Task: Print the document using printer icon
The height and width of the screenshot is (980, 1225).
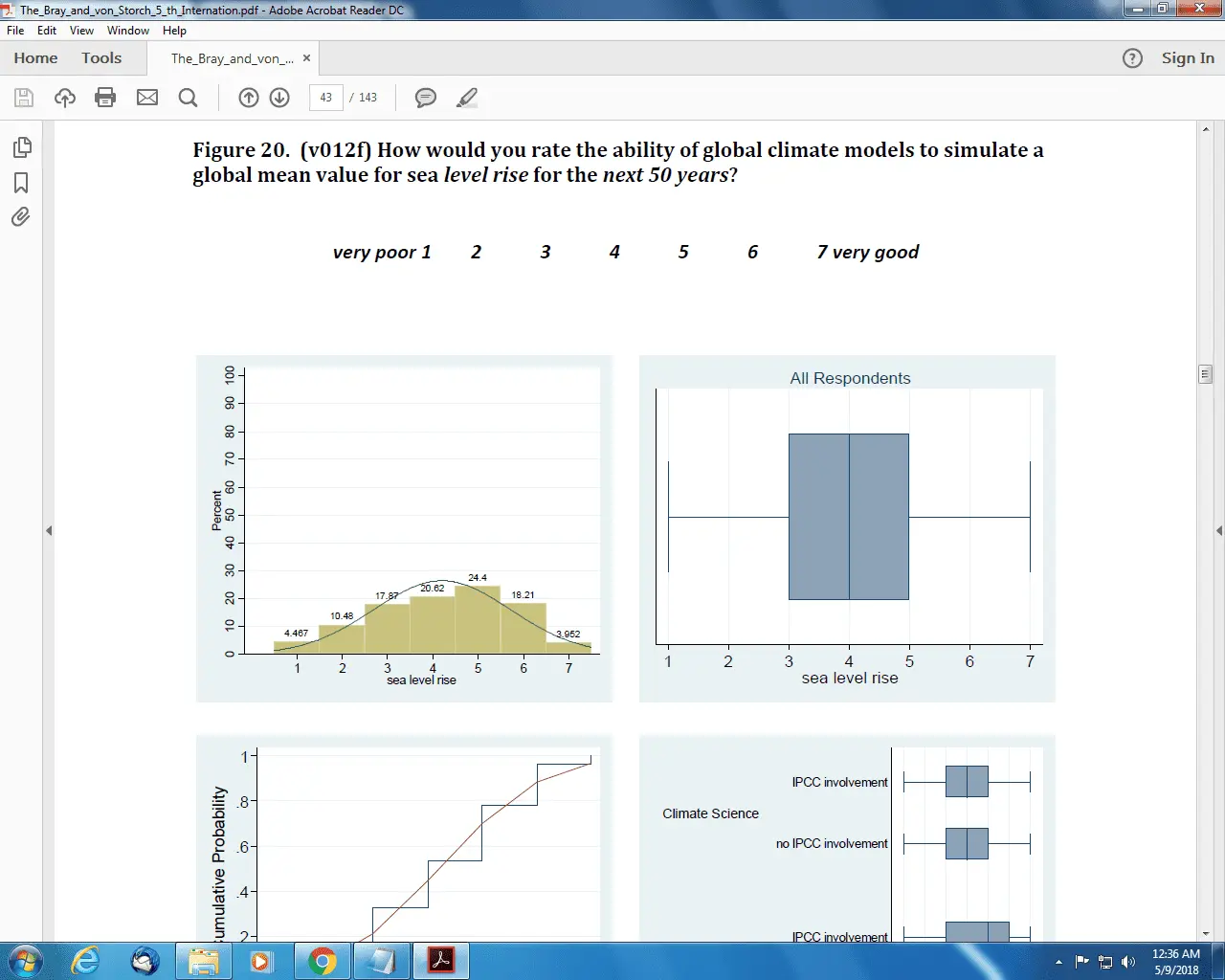Action: point(105,98)
